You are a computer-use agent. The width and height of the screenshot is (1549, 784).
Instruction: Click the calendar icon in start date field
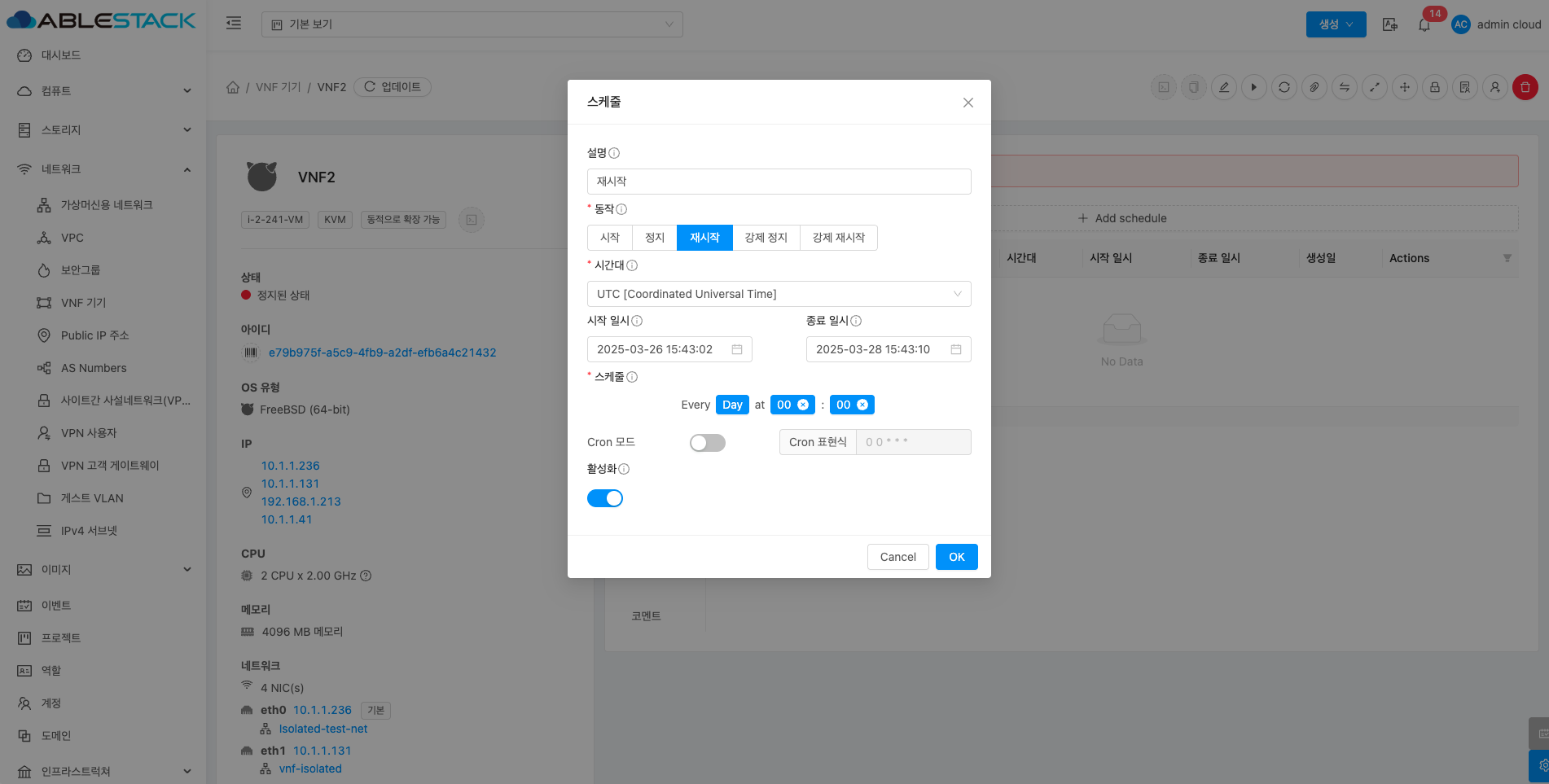coord(736,349)
